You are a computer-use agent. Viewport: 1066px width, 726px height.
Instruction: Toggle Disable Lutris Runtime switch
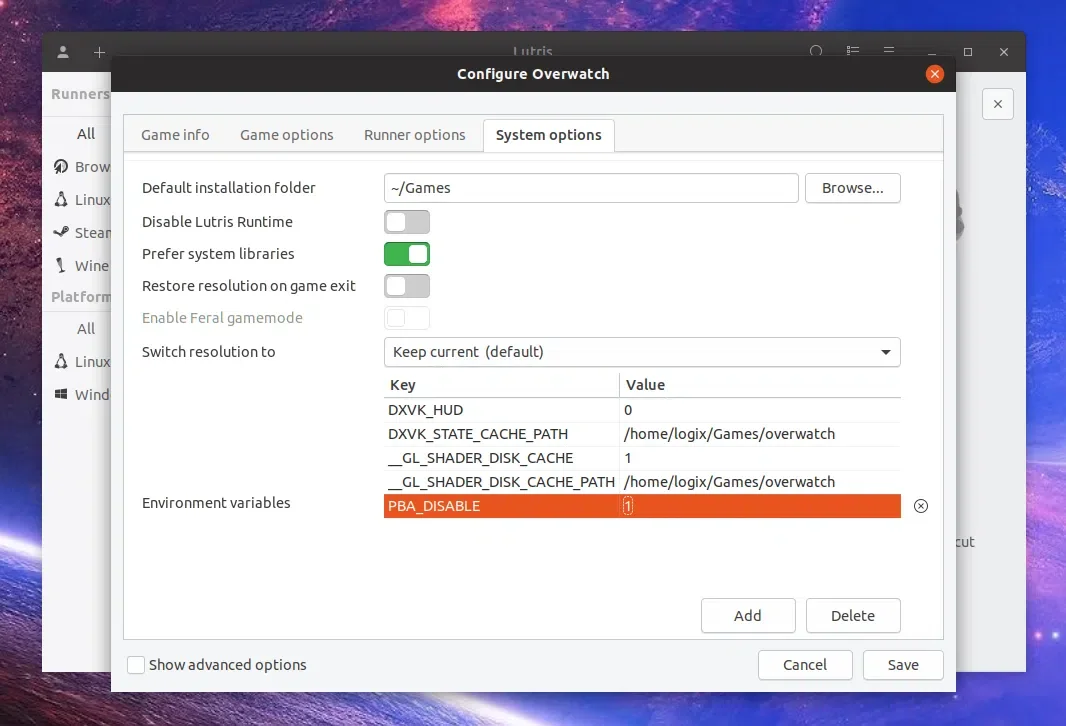pos(407,222)
